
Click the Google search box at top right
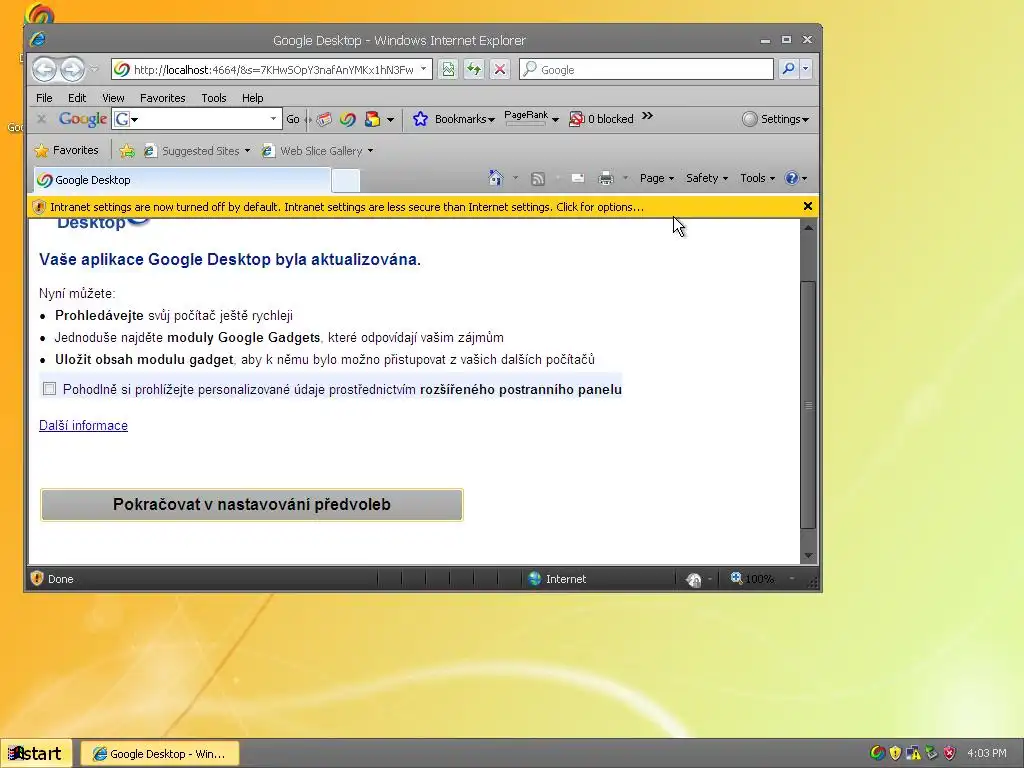(647, 69)
